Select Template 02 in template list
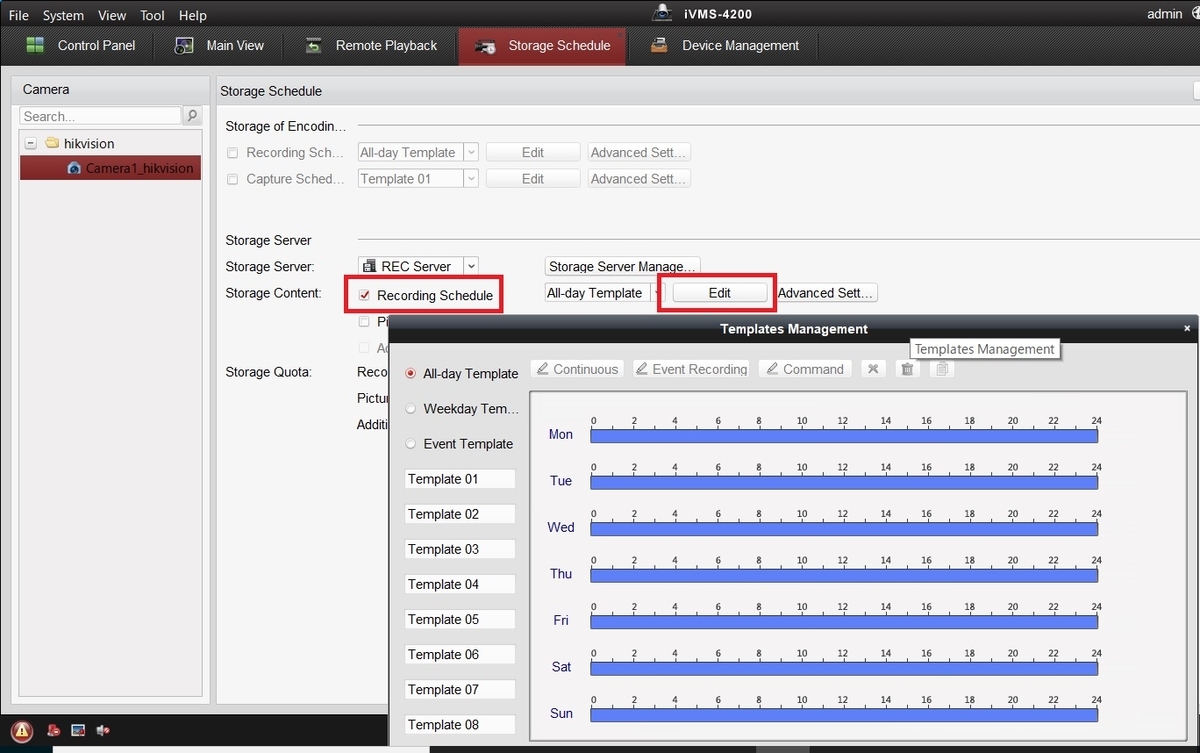1200x753 pixels. pos(460,514)
